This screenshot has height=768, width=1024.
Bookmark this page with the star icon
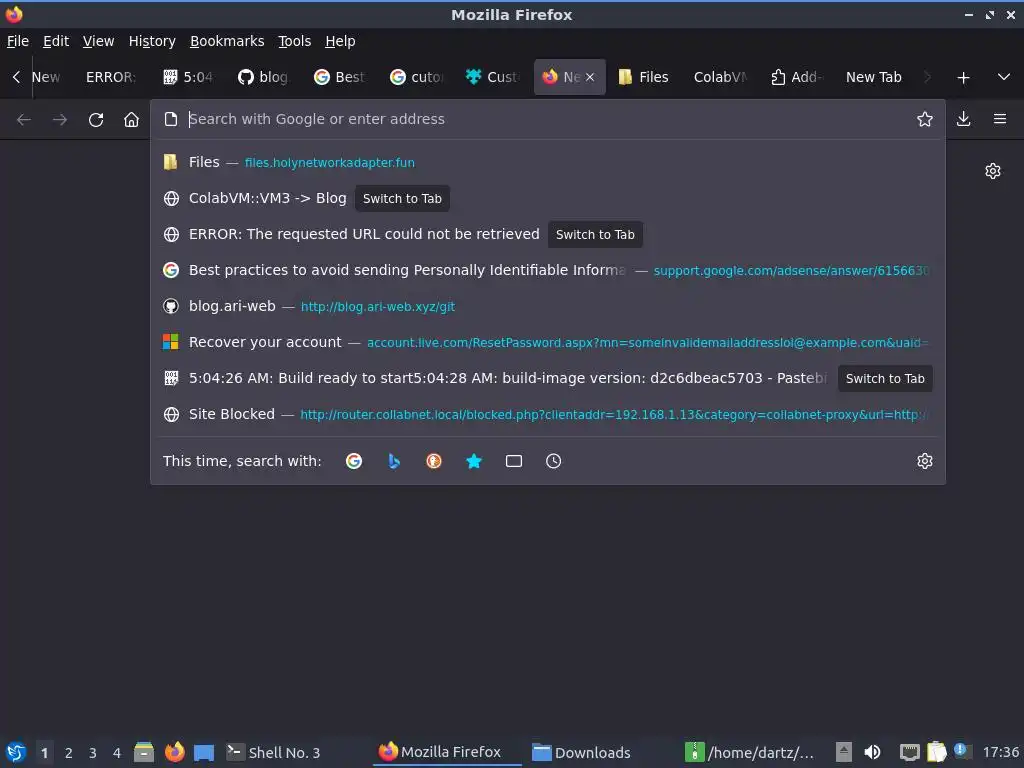coord(925,119)
